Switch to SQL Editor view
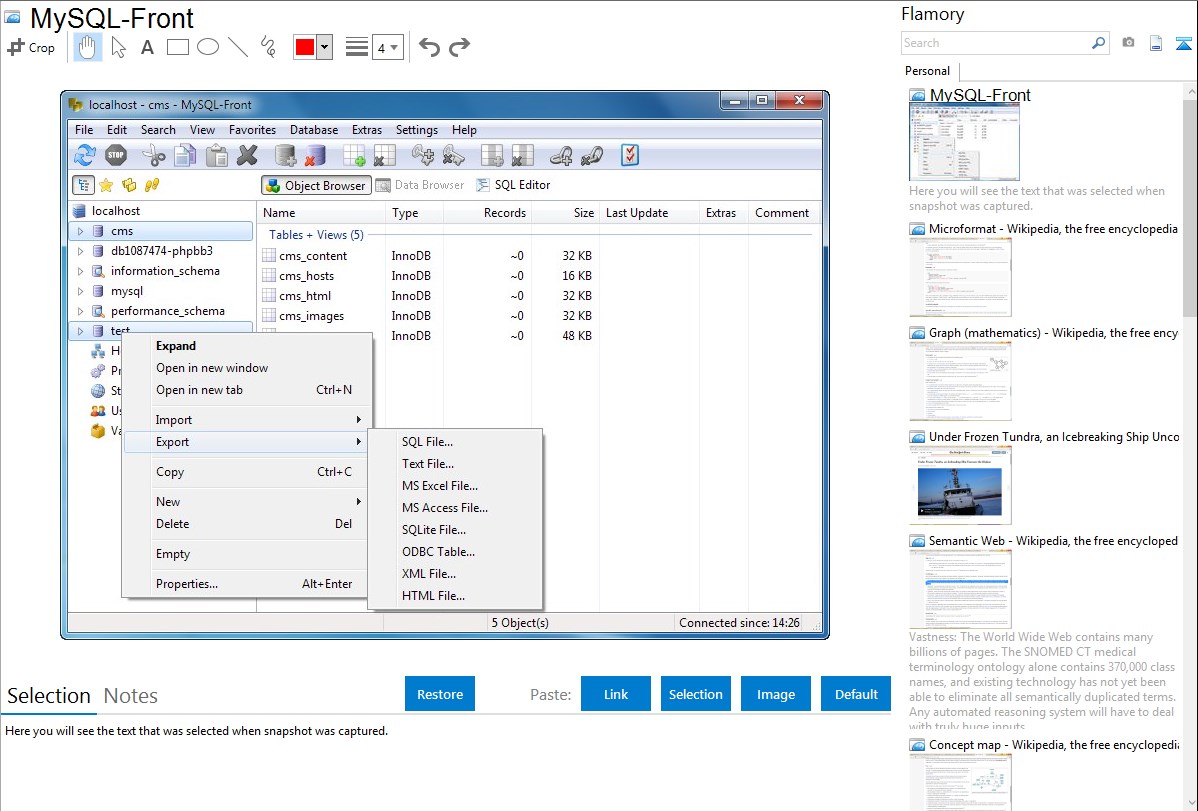The height and width of the screenshot is (811, 1198). tap(513, 185)
